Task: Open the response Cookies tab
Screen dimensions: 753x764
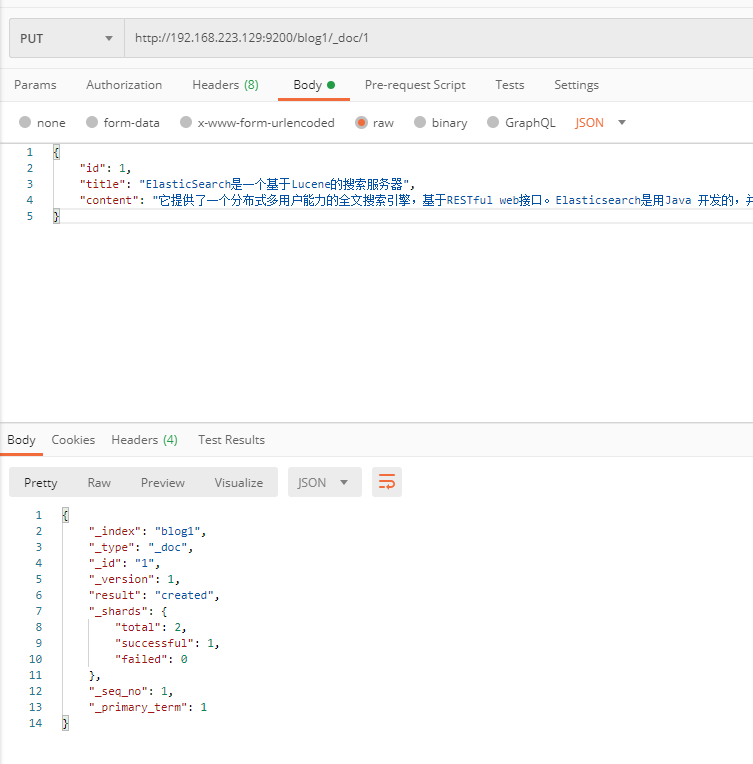Action: (x=73, y=440)
